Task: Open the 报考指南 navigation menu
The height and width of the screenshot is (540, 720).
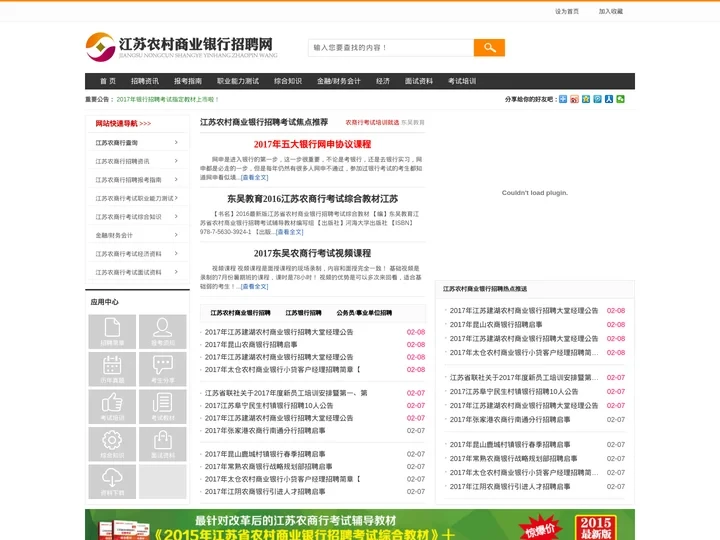Action: click(188, 81)
